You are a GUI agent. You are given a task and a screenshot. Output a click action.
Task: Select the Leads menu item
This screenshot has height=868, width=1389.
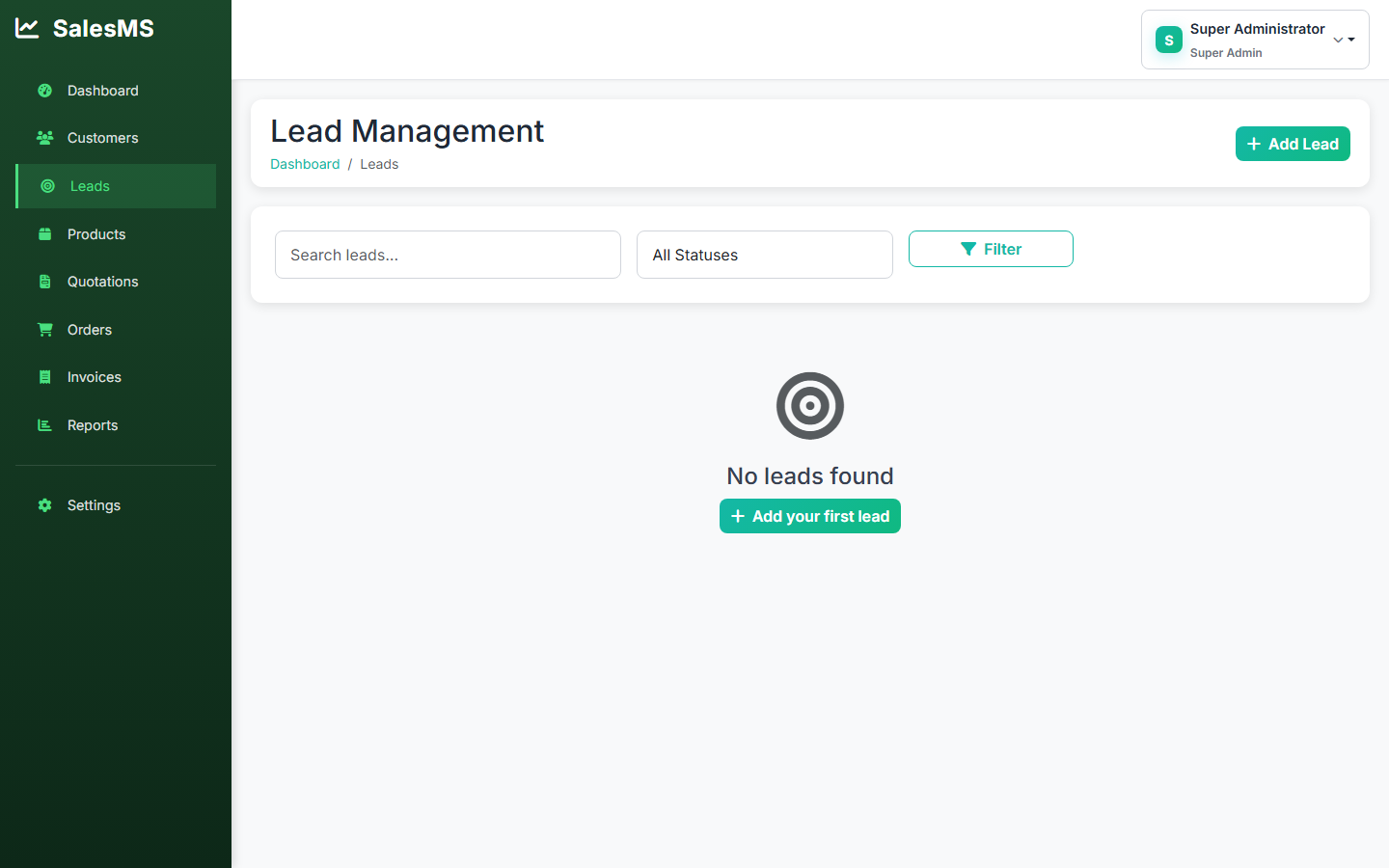(x=116, y=186)
